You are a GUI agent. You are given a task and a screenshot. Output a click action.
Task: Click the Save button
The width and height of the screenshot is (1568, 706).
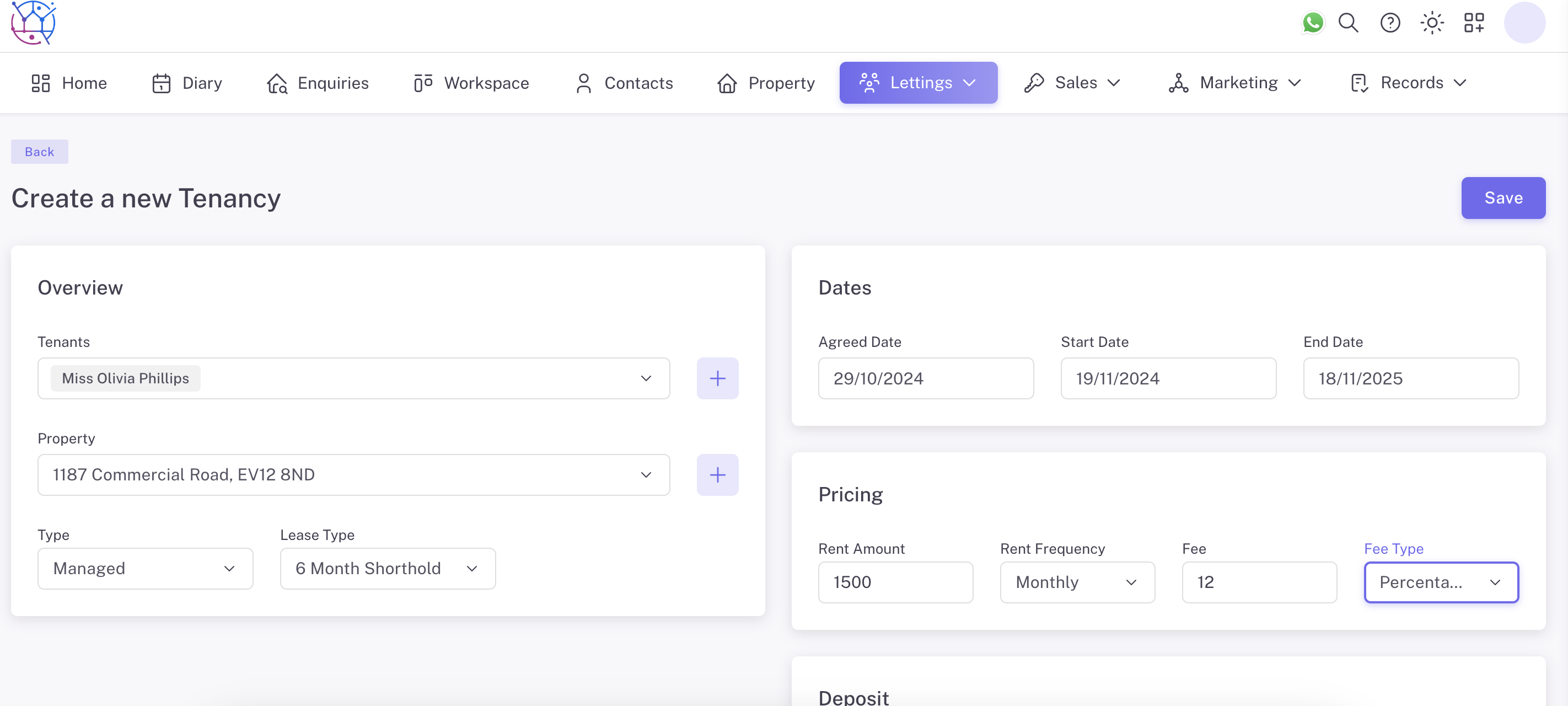(1503, 198)
